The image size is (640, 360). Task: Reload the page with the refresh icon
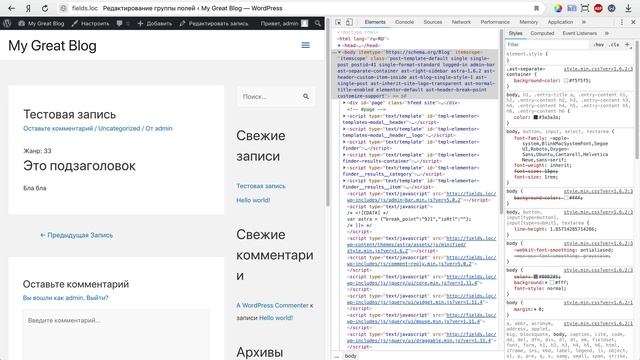click(45, 8)
